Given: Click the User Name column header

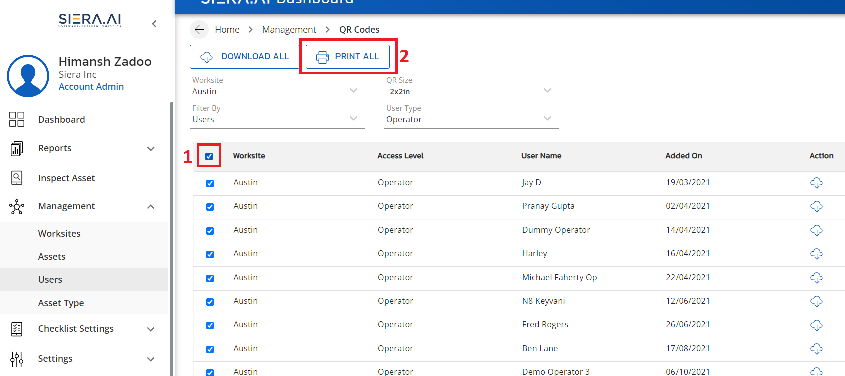Looking at the screenshot, I should pyautogui.click(x=541, y=156).
